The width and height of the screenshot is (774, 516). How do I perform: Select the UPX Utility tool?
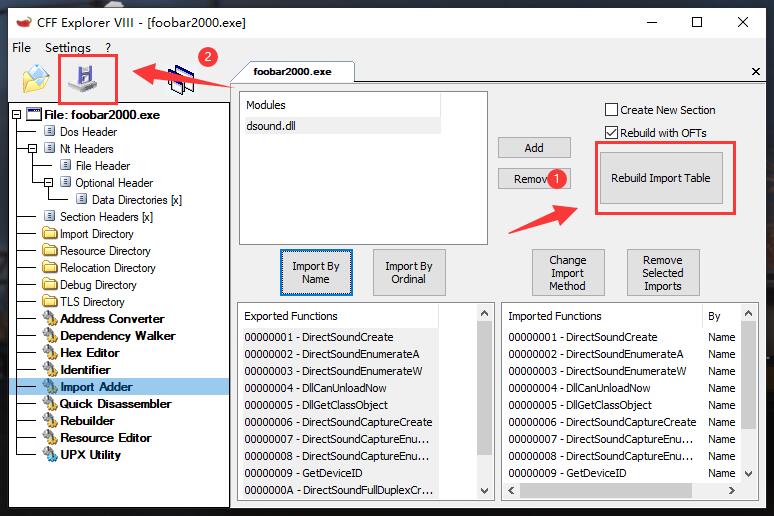coord(90,455)
